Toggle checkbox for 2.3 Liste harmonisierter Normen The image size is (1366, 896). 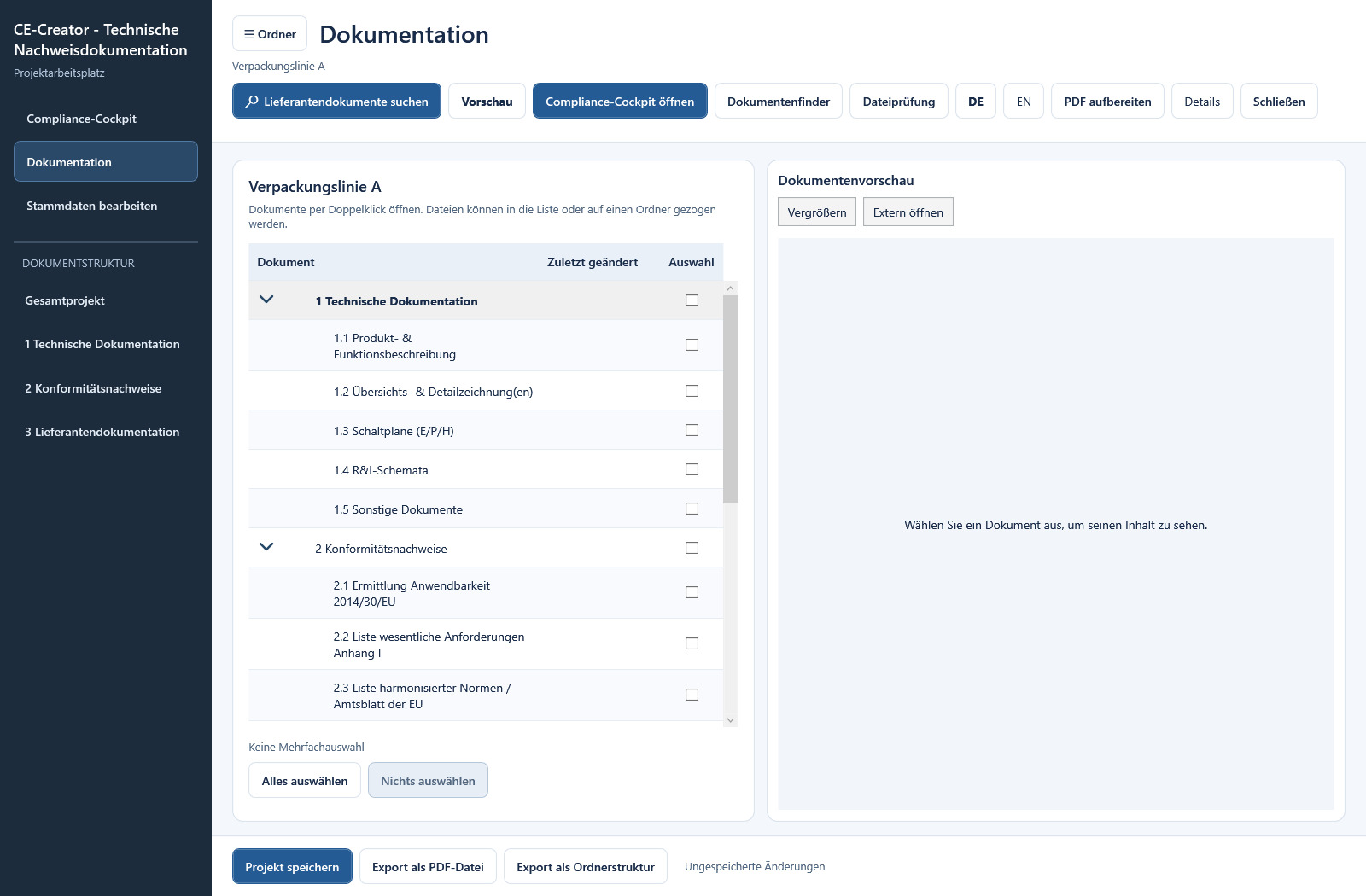pos(692,695)
